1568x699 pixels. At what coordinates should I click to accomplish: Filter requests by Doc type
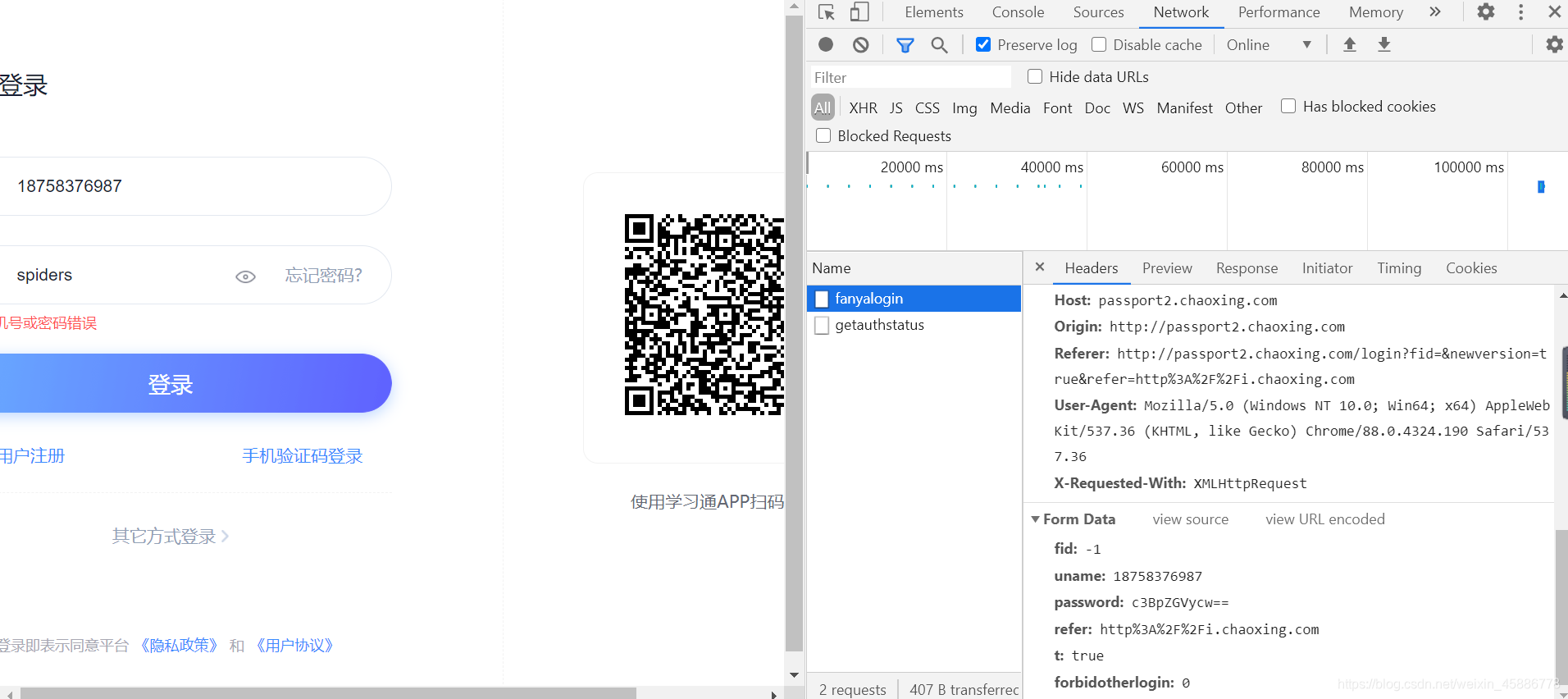click(x=1097, y=107)
